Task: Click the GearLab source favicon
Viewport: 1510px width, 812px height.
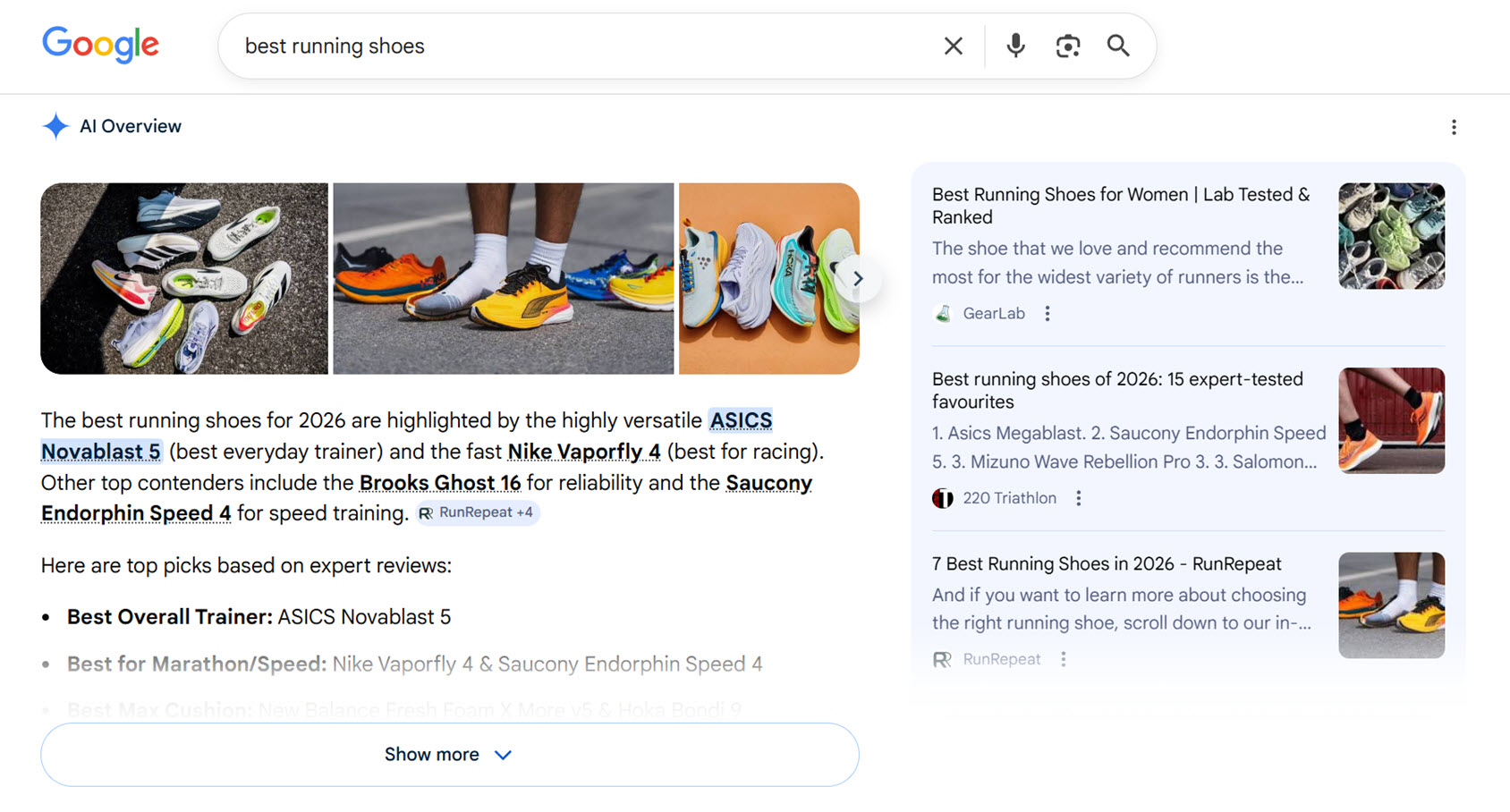Action: tap(943, 313)
